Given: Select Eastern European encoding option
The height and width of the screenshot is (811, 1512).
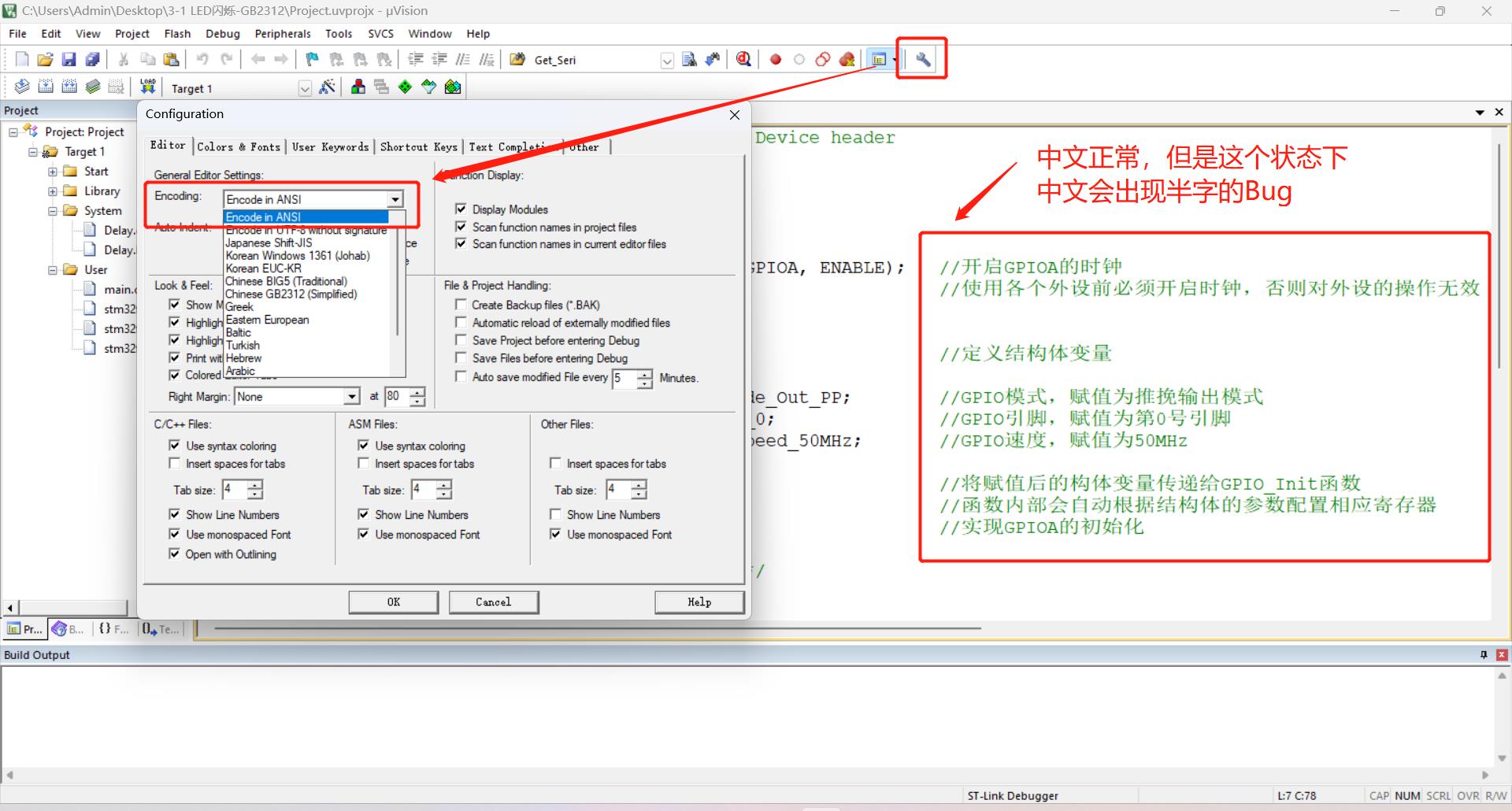Looking at the screenshot, I should 307,320.
